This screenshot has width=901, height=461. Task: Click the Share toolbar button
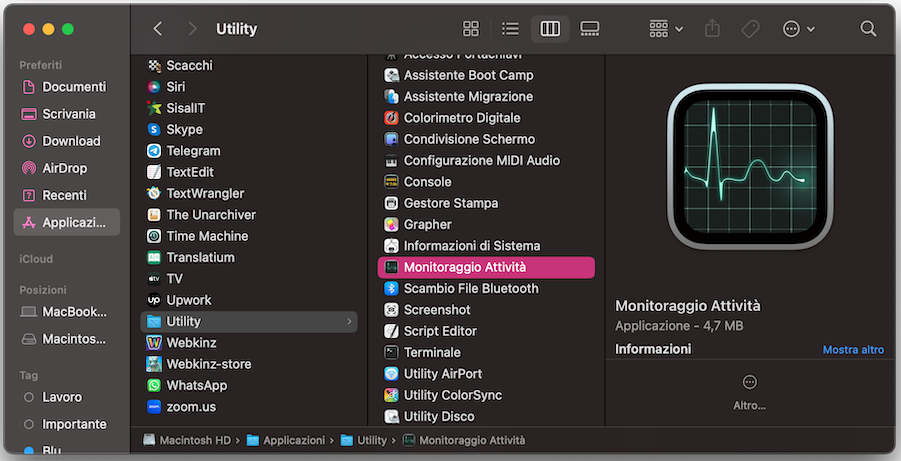pyautogui.click(x=713, y=29)
